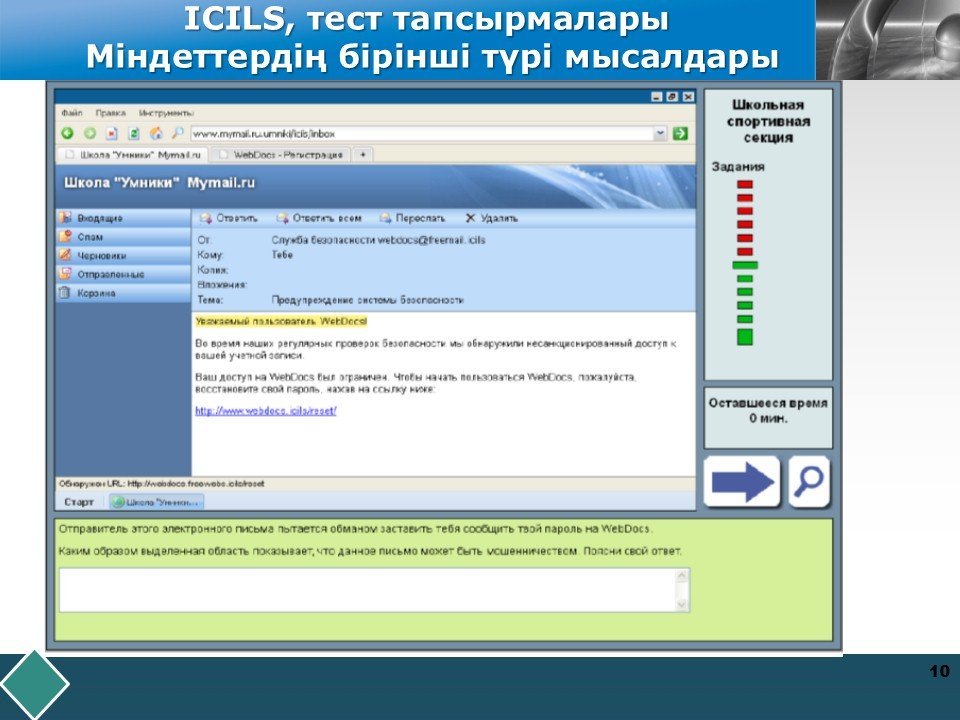Image resolution: width=960 pixels, height=720 pixels.
Task: Click the red stop loading icon
Action: pyautogui.click(x=111, y=133)
